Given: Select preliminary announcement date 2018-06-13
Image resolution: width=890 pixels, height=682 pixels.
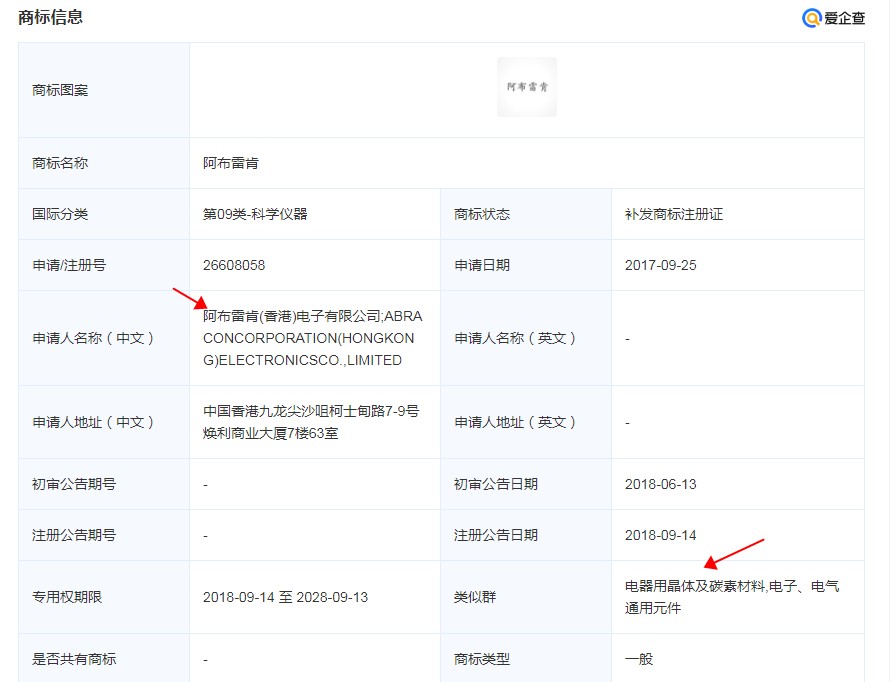Looking at the screenshot, I should [x=661, y=484].
